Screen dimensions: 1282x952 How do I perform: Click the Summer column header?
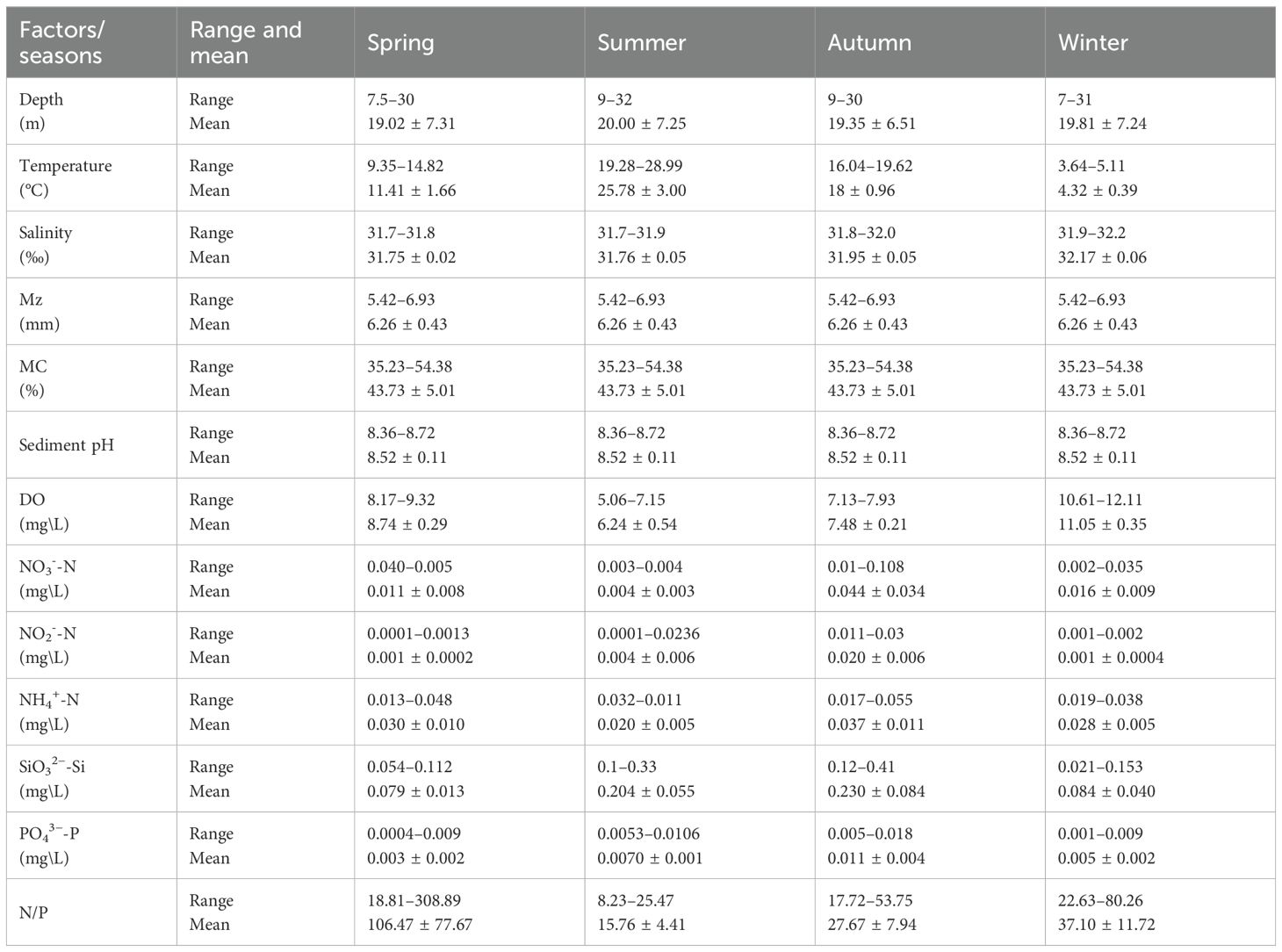[641, 42]
